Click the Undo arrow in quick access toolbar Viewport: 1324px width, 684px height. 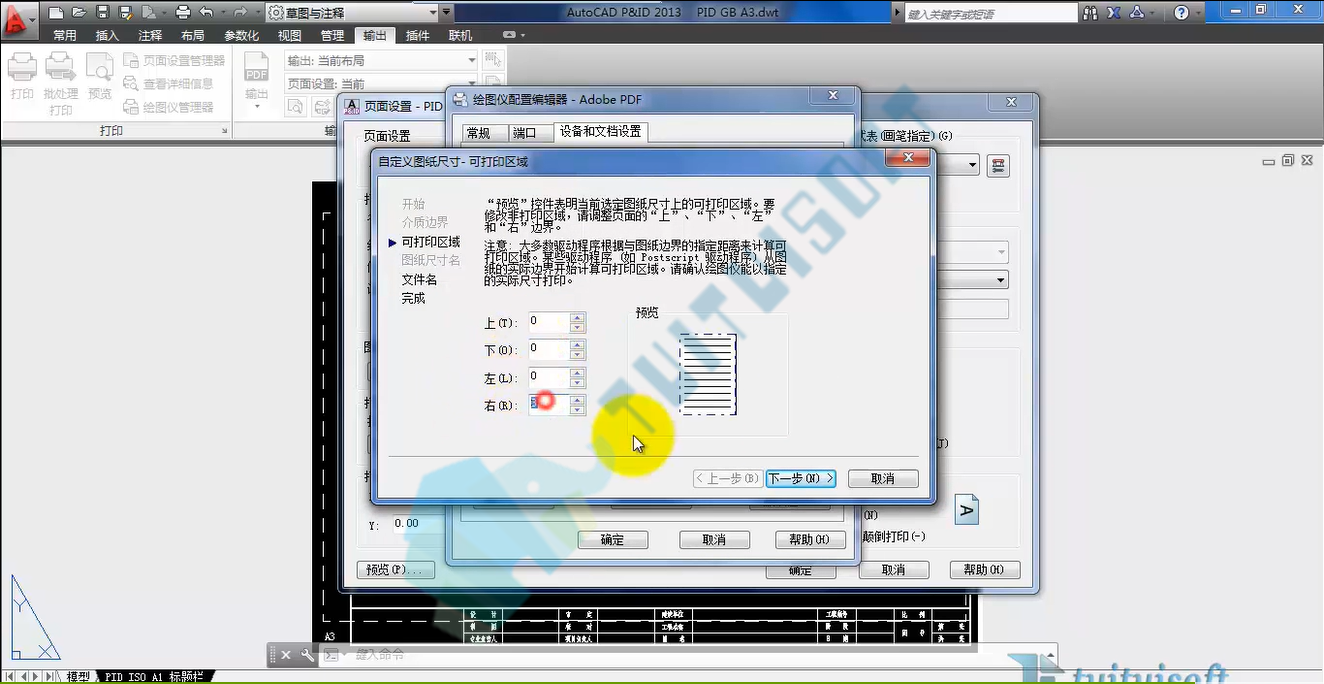tap(206, 13)
